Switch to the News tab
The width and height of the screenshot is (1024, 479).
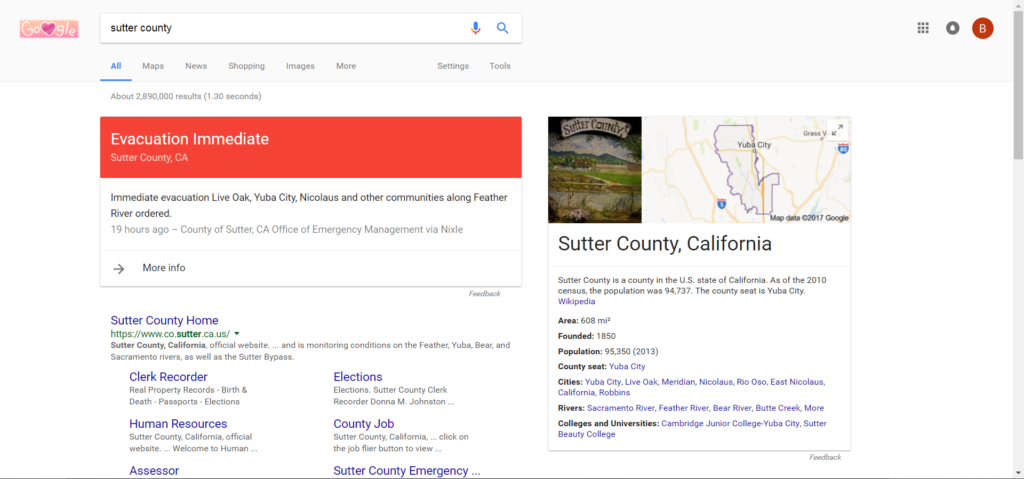[196, 66]
